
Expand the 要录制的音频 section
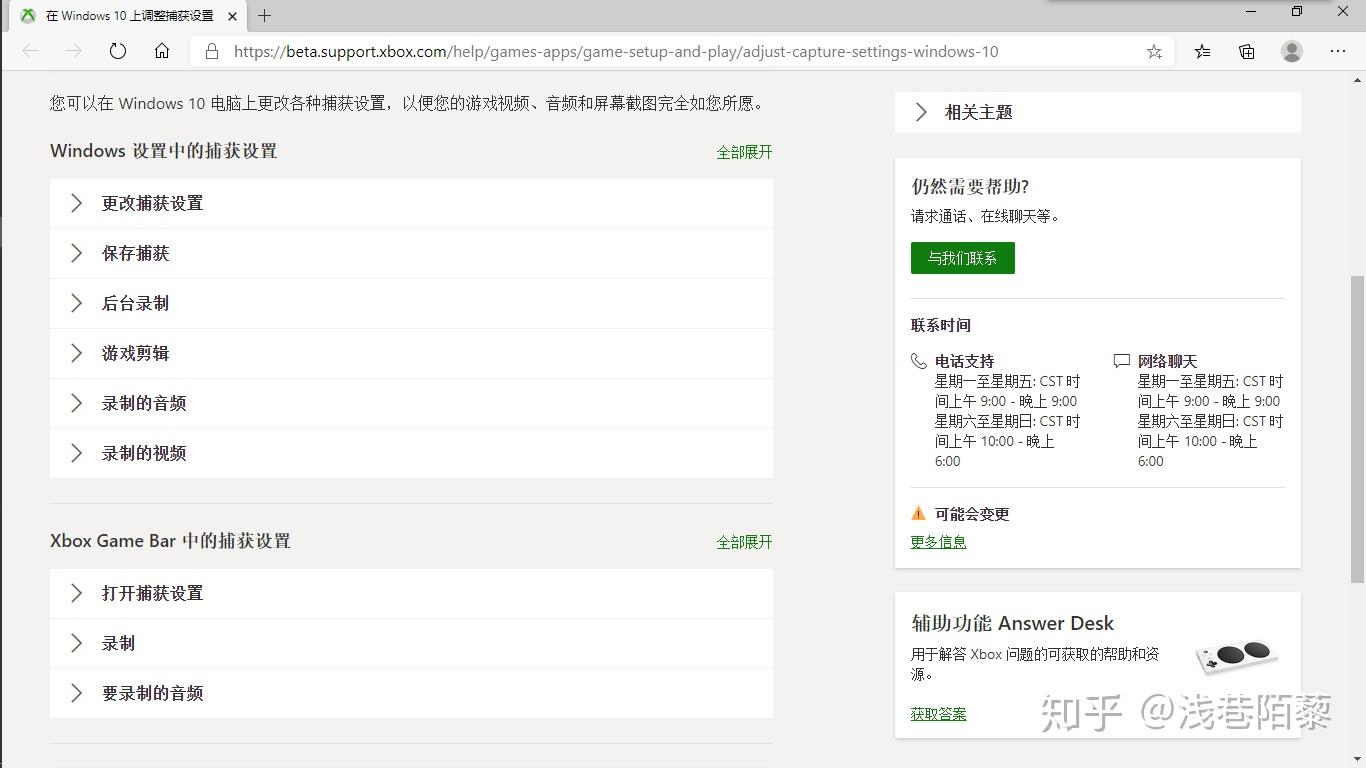click(411, 693)
